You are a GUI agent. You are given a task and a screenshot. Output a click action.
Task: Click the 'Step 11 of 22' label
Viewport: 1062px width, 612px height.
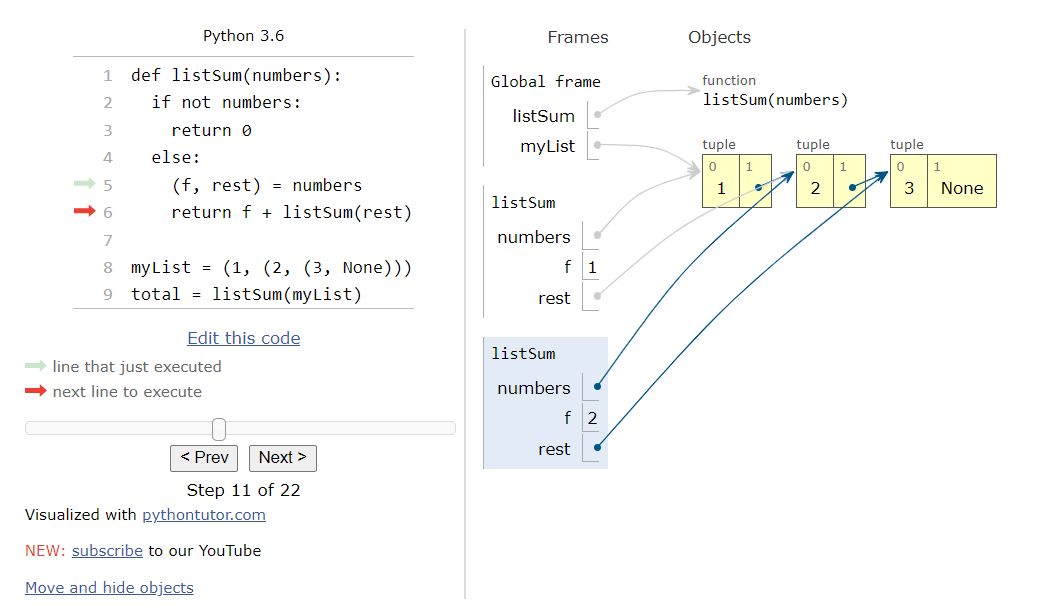(x=243, y=490)
